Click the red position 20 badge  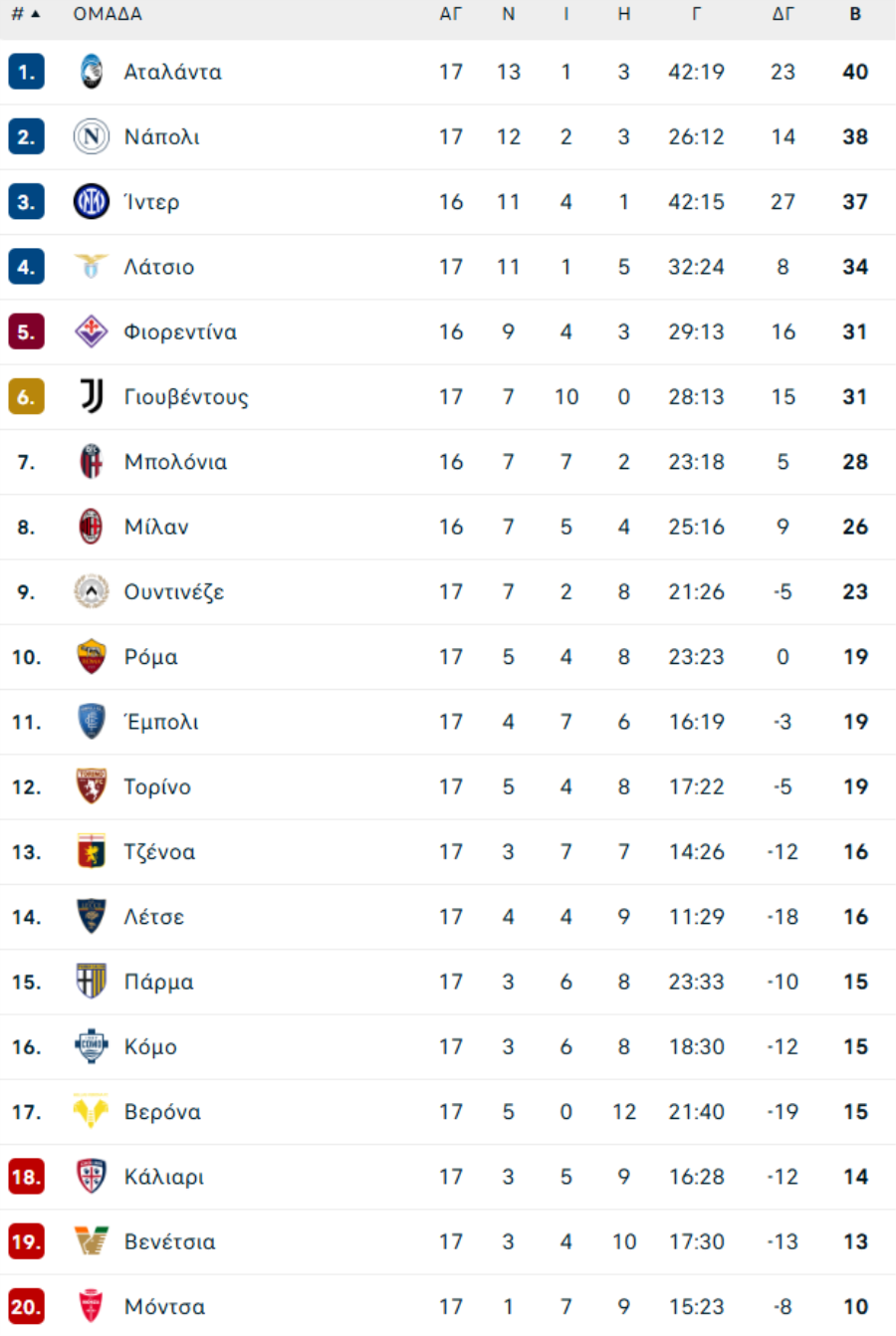point(26,1306)
